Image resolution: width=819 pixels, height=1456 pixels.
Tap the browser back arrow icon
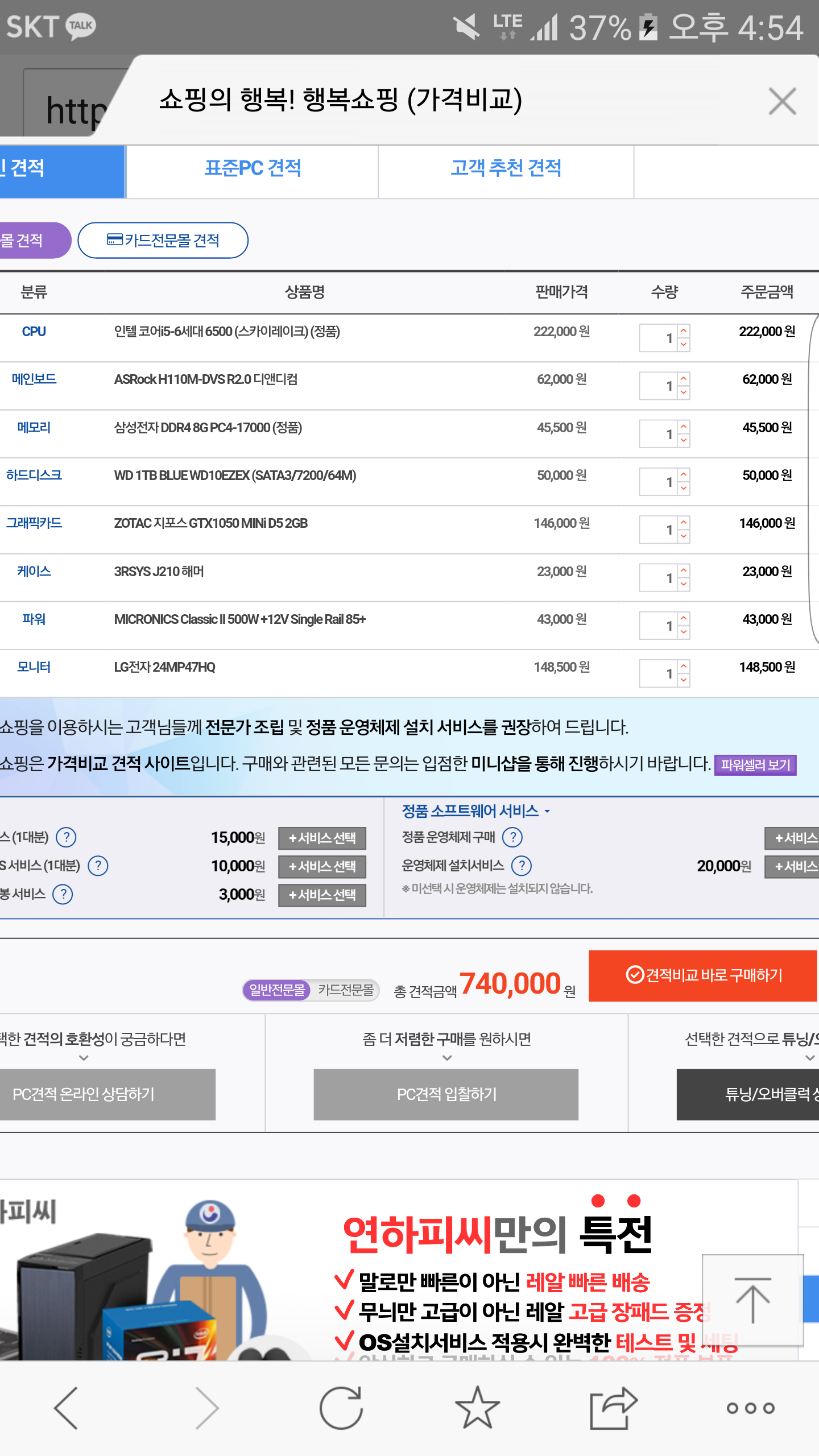pos(66,1408)
